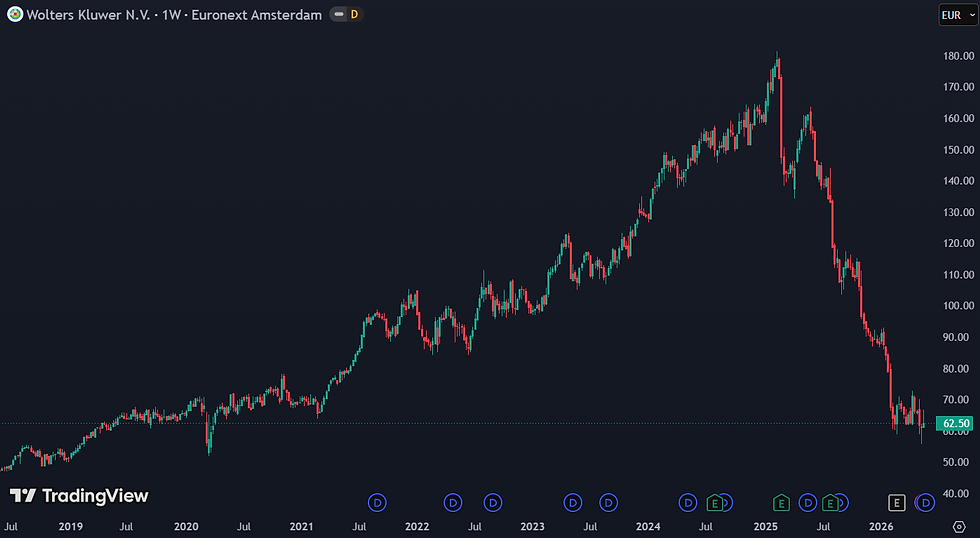Open first dividend marker after 2023 label

(572, 502)
